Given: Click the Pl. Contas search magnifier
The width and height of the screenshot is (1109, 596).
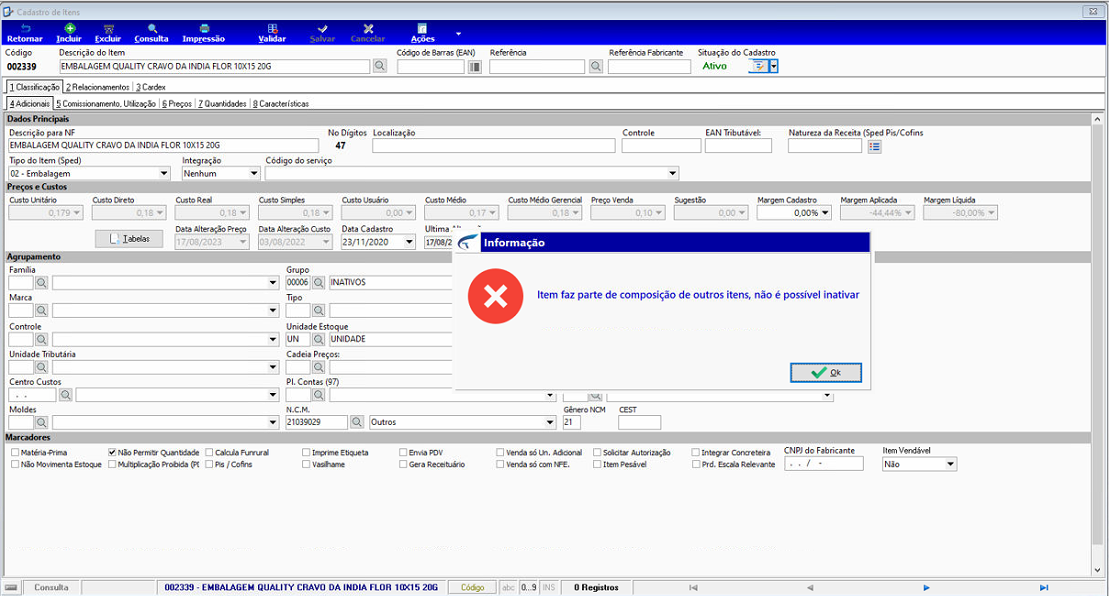Looking at the screenshot, I should point(319,395).
